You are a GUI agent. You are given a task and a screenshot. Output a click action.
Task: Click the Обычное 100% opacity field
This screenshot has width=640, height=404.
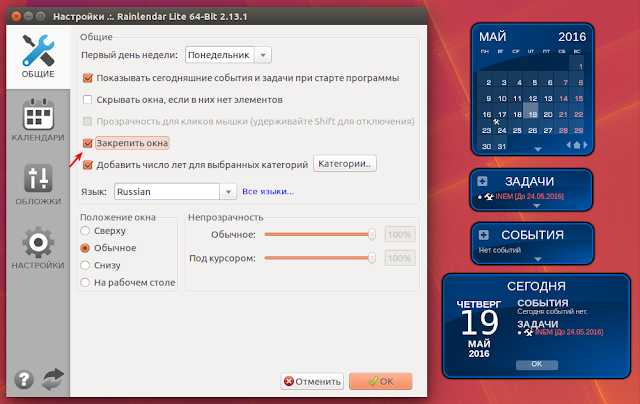(x=400, y=235)
